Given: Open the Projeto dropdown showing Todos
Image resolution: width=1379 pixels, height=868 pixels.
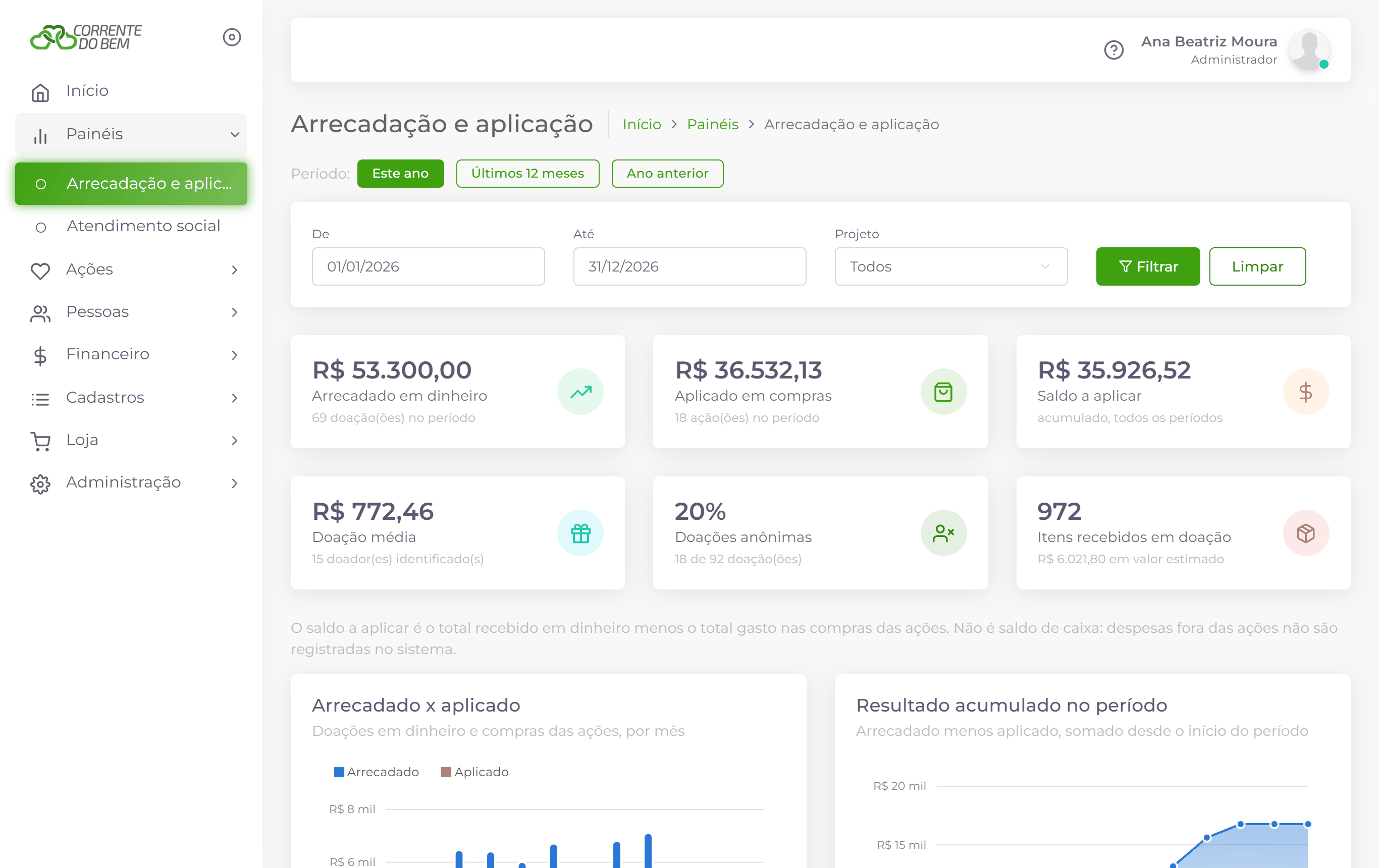Looking at the screenshot, I should tap(950, 266).
